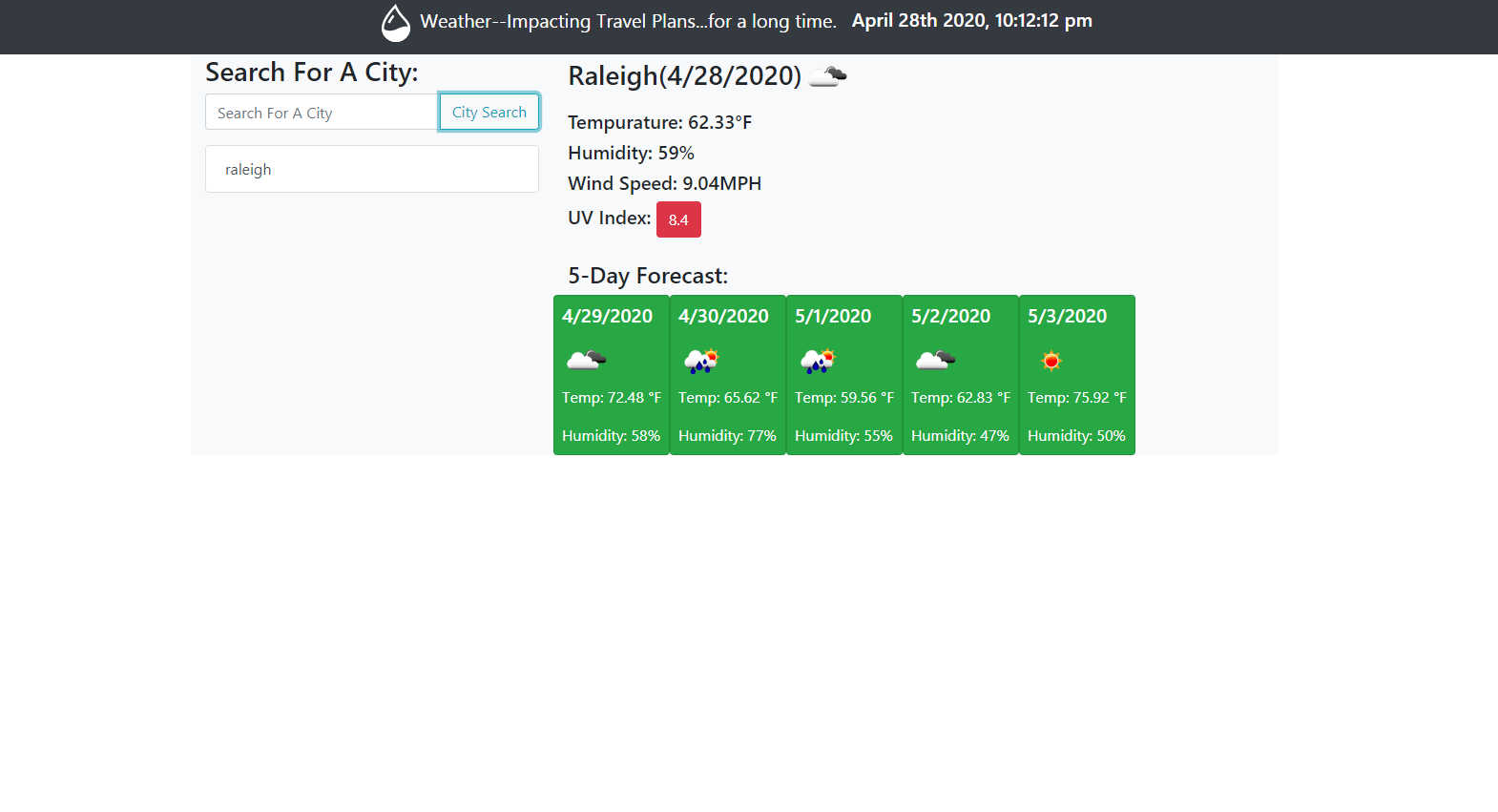Select raleigh from the search history list

pyautogui.click(x=371, y=170)
